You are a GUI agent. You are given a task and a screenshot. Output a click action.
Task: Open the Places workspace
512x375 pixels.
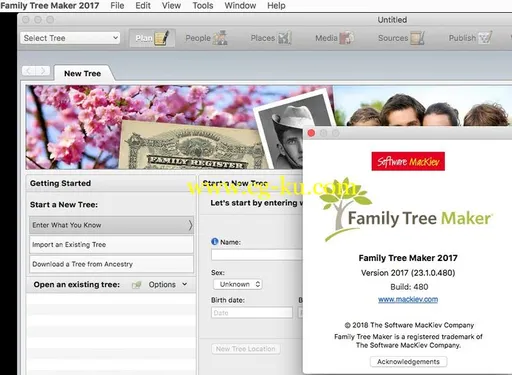coord(271,38)
